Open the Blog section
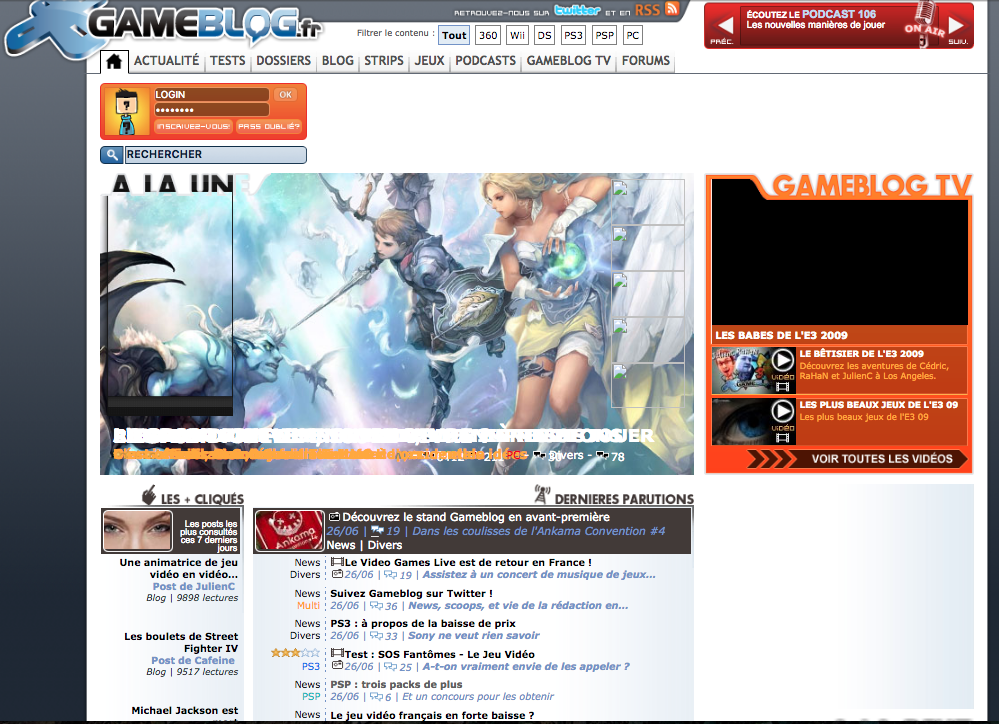 tap(338, 61)
